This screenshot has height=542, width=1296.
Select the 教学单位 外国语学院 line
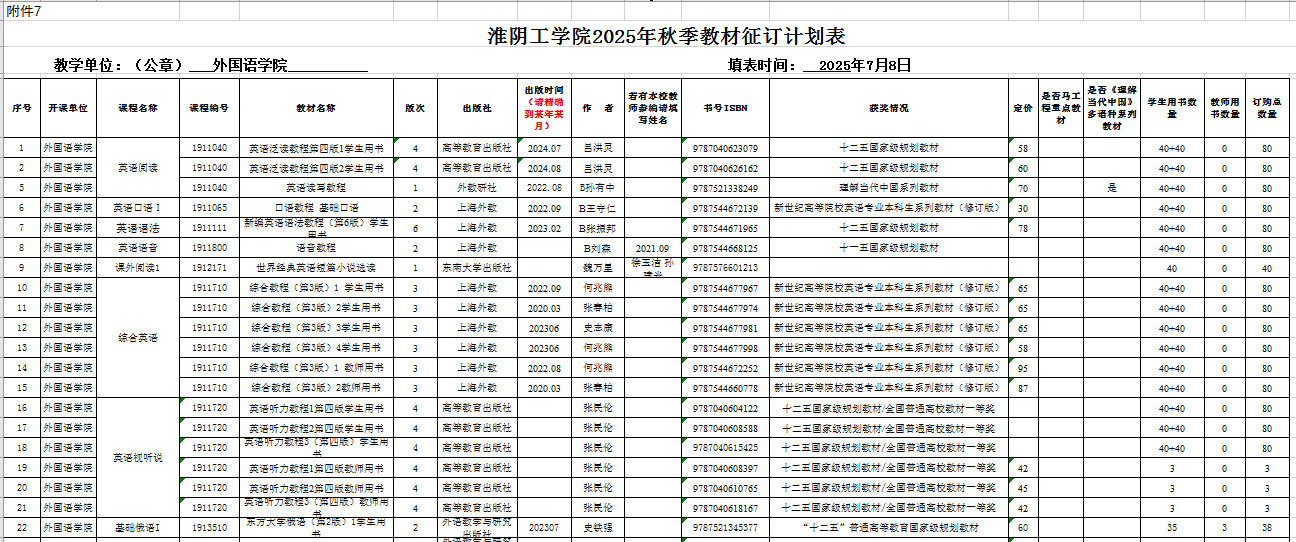(210, 66)
